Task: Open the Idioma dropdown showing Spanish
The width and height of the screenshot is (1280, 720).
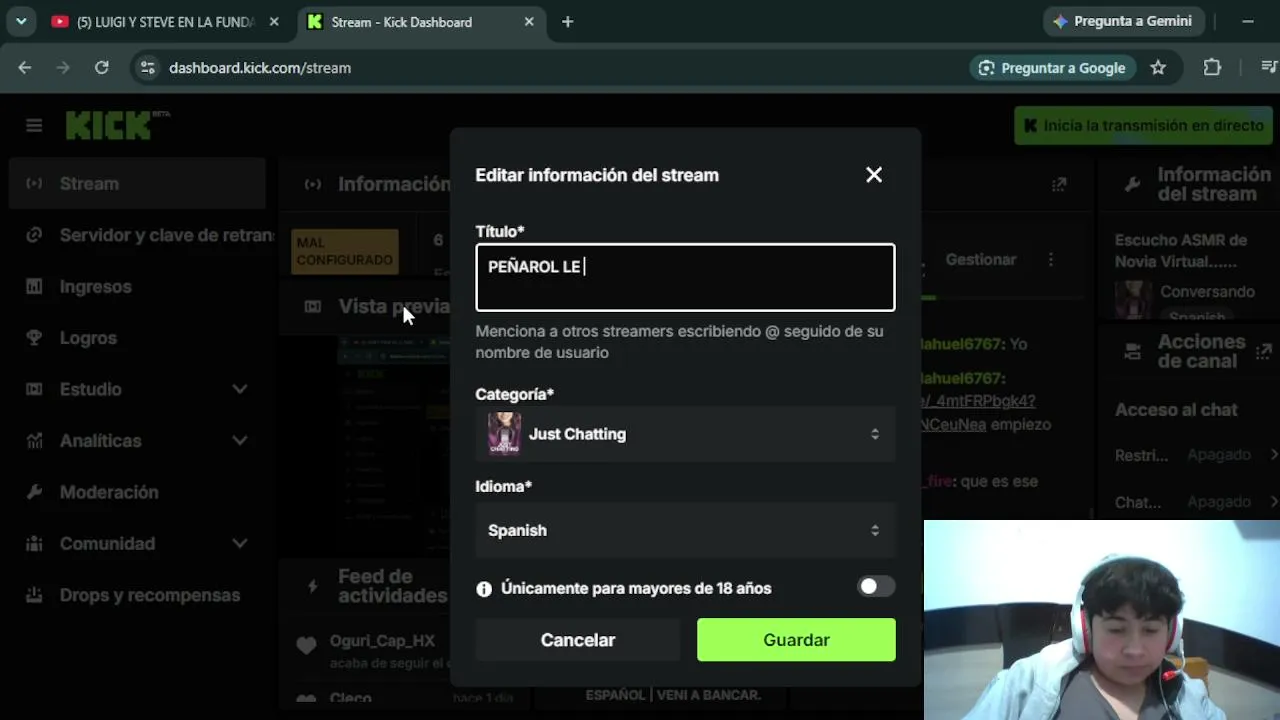Action: 685,530
